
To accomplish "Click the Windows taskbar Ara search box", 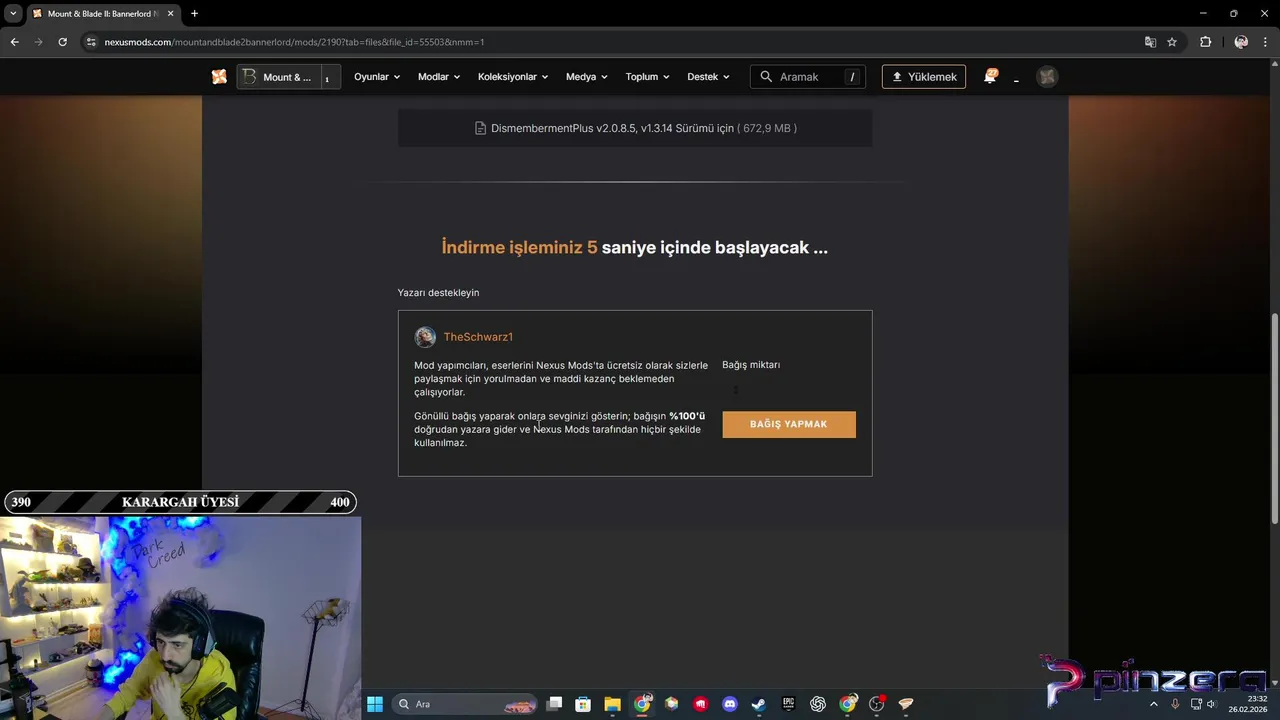I will point(465,704).
